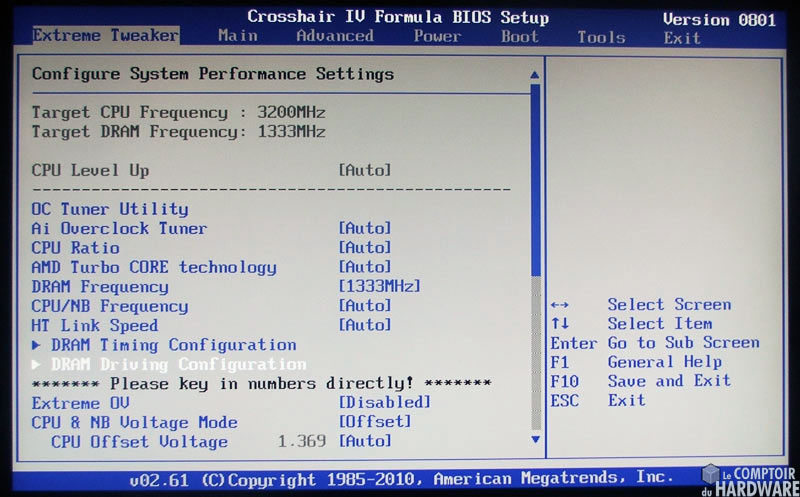
Task: Toggle Extreme OV [Disabled] value
Action: [x=385, y=402]
